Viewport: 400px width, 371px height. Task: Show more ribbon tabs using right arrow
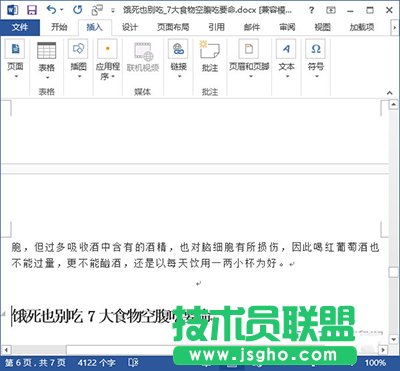394,28
